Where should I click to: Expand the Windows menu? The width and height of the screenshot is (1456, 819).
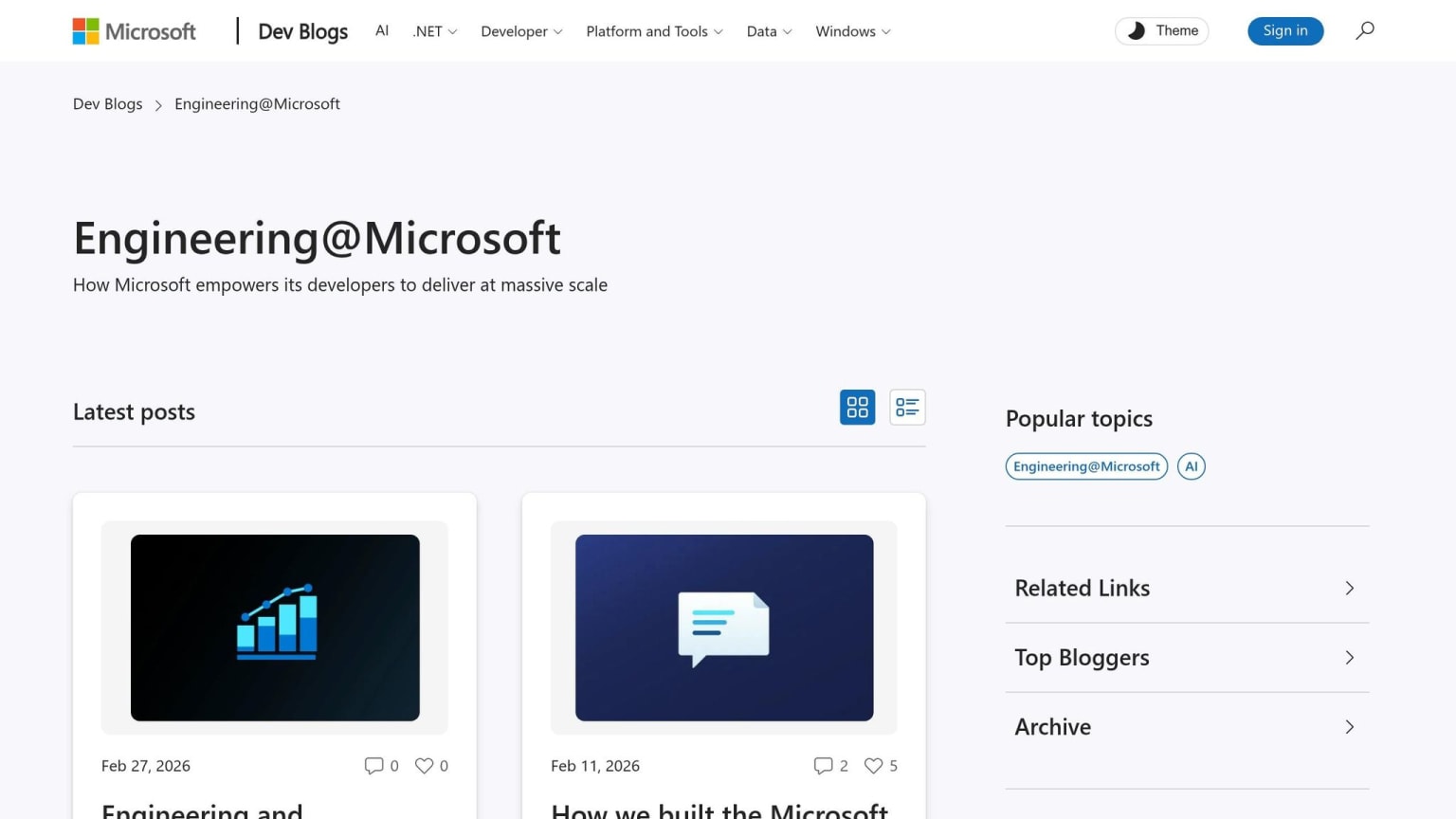(853, 31)
